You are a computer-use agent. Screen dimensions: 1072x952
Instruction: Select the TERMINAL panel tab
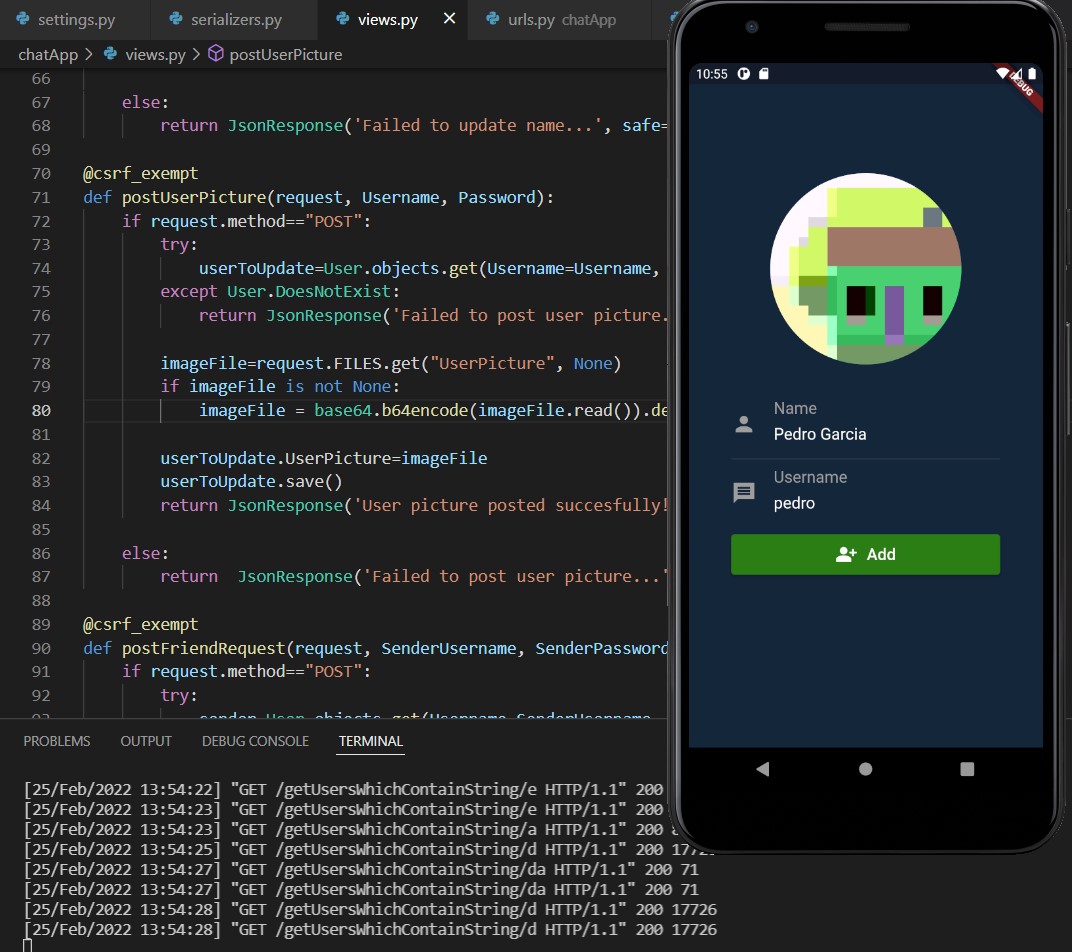coord(370,741)
